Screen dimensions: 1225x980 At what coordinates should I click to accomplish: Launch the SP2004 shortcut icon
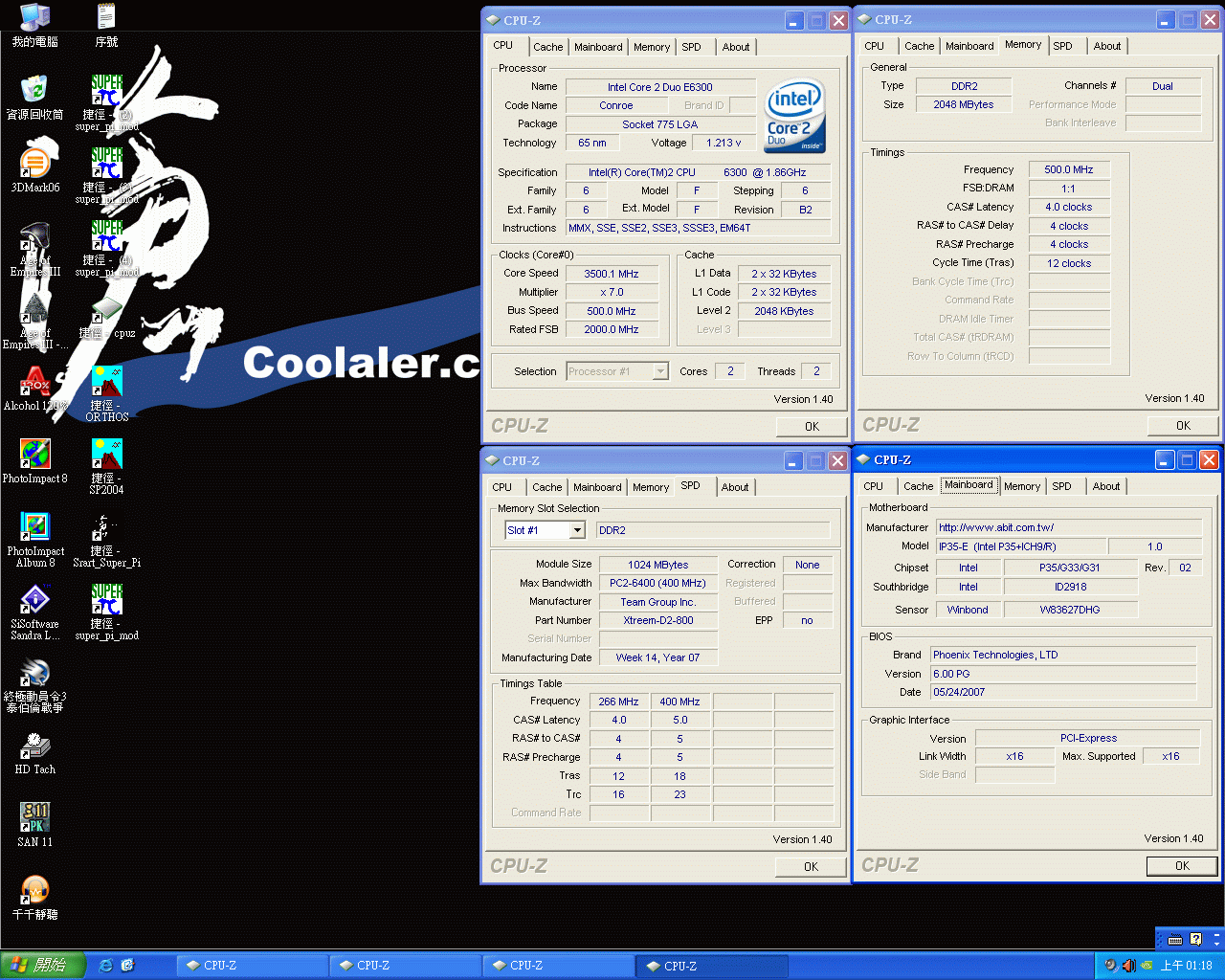107,467
